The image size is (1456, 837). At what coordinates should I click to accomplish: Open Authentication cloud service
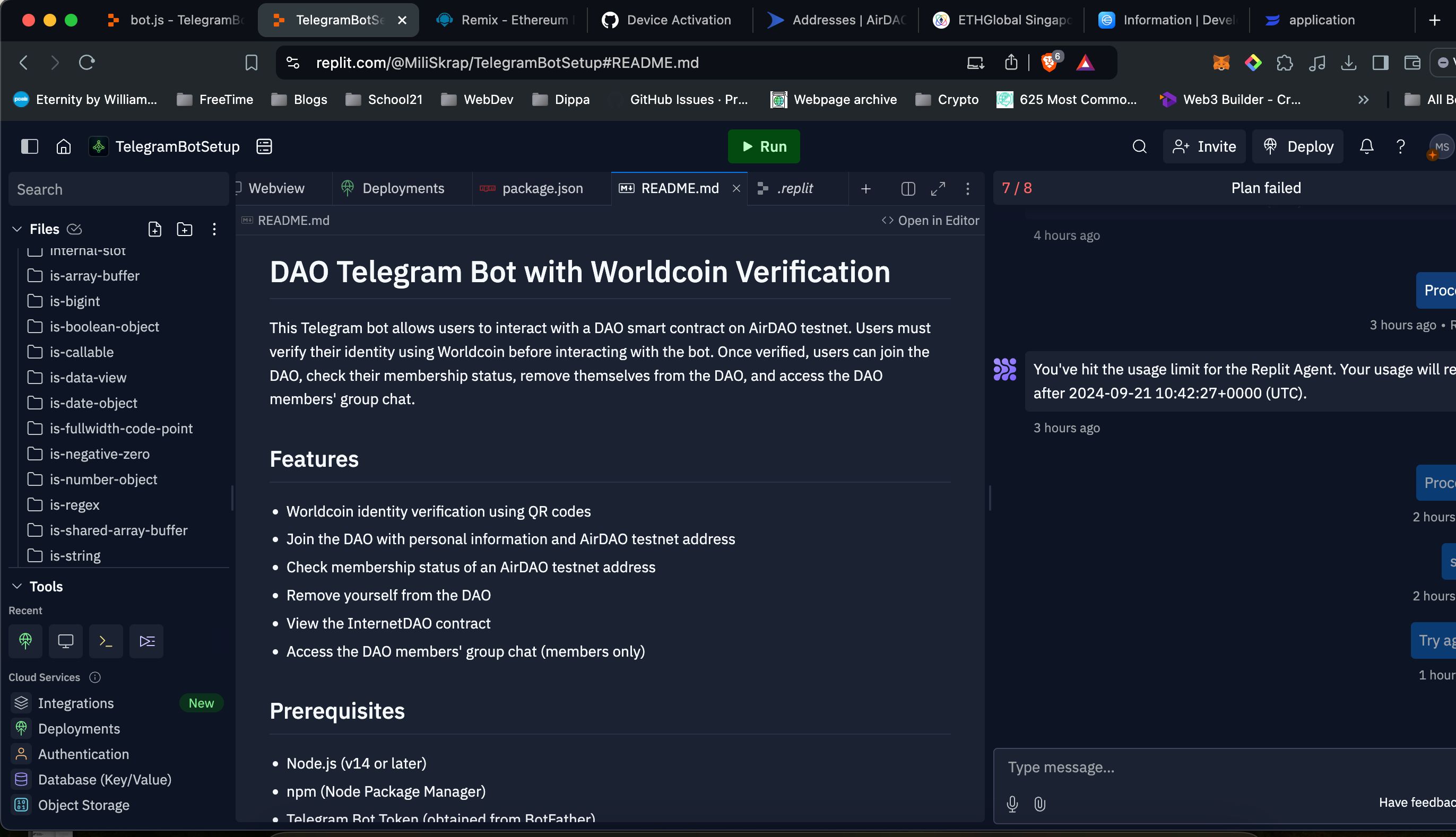pyautogui.click(x=83, y=754)
